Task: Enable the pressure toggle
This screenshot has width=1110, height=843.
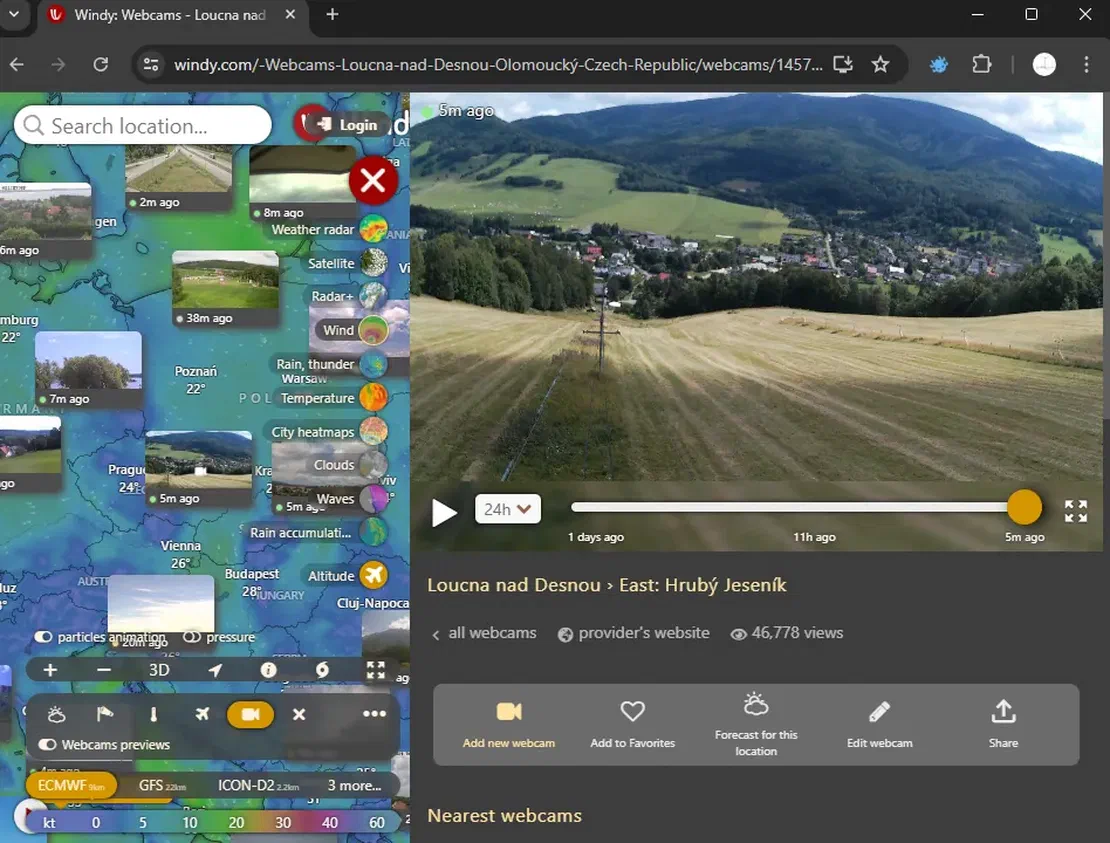Action: (x=192, y=637)
